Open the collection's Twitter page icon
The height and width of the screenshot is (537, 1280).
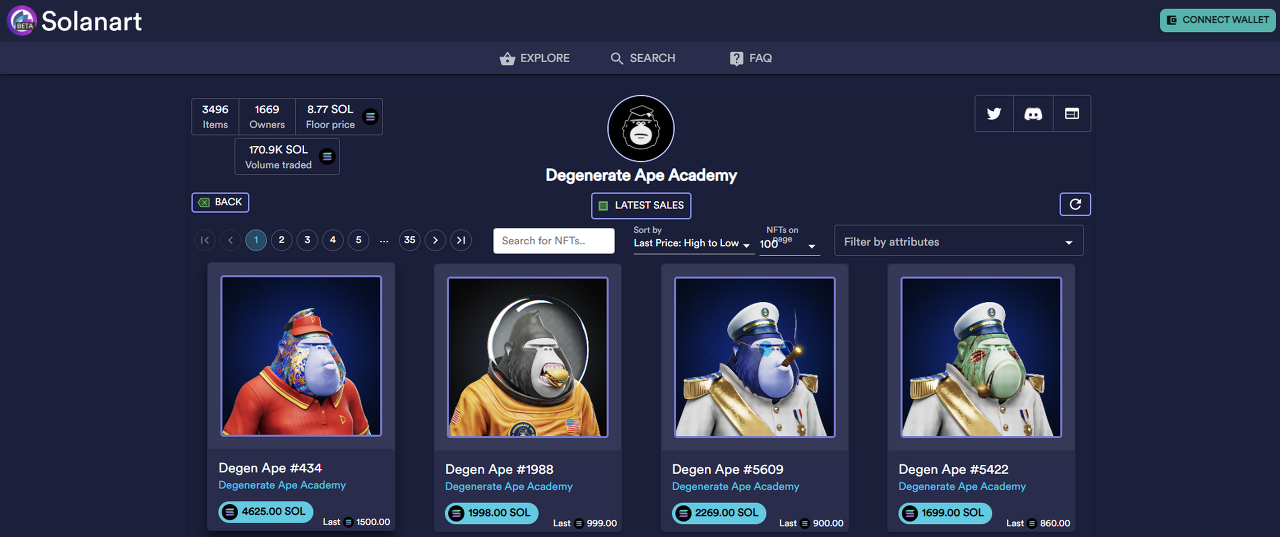point(994,114)
